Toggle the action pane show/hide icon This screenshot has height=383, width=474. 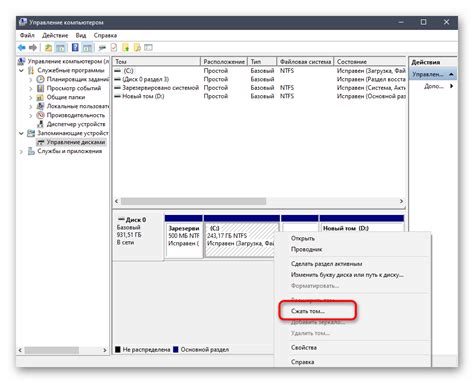point(87,48)
